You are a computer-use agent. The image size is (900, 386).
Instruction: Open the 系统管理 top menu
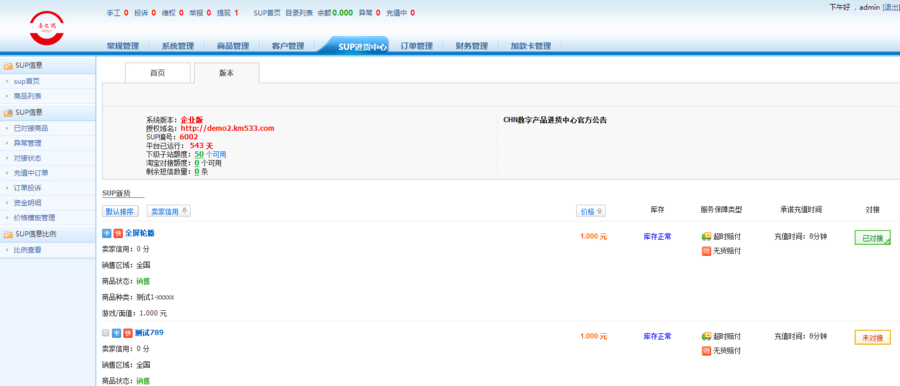click(x=177, y=46)
